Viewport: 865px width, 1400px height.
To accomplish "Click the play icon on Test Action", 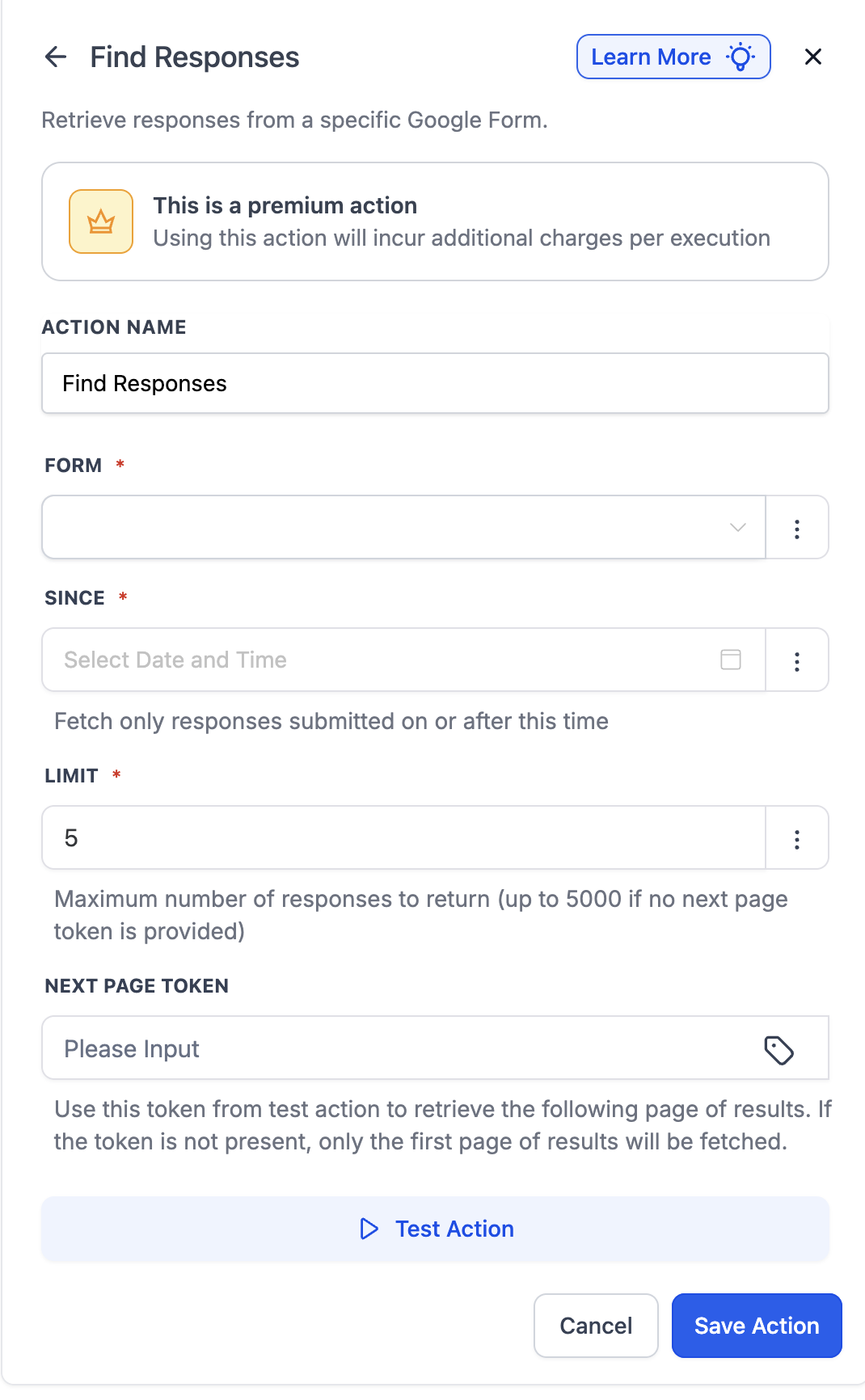I will [369, 1229].
